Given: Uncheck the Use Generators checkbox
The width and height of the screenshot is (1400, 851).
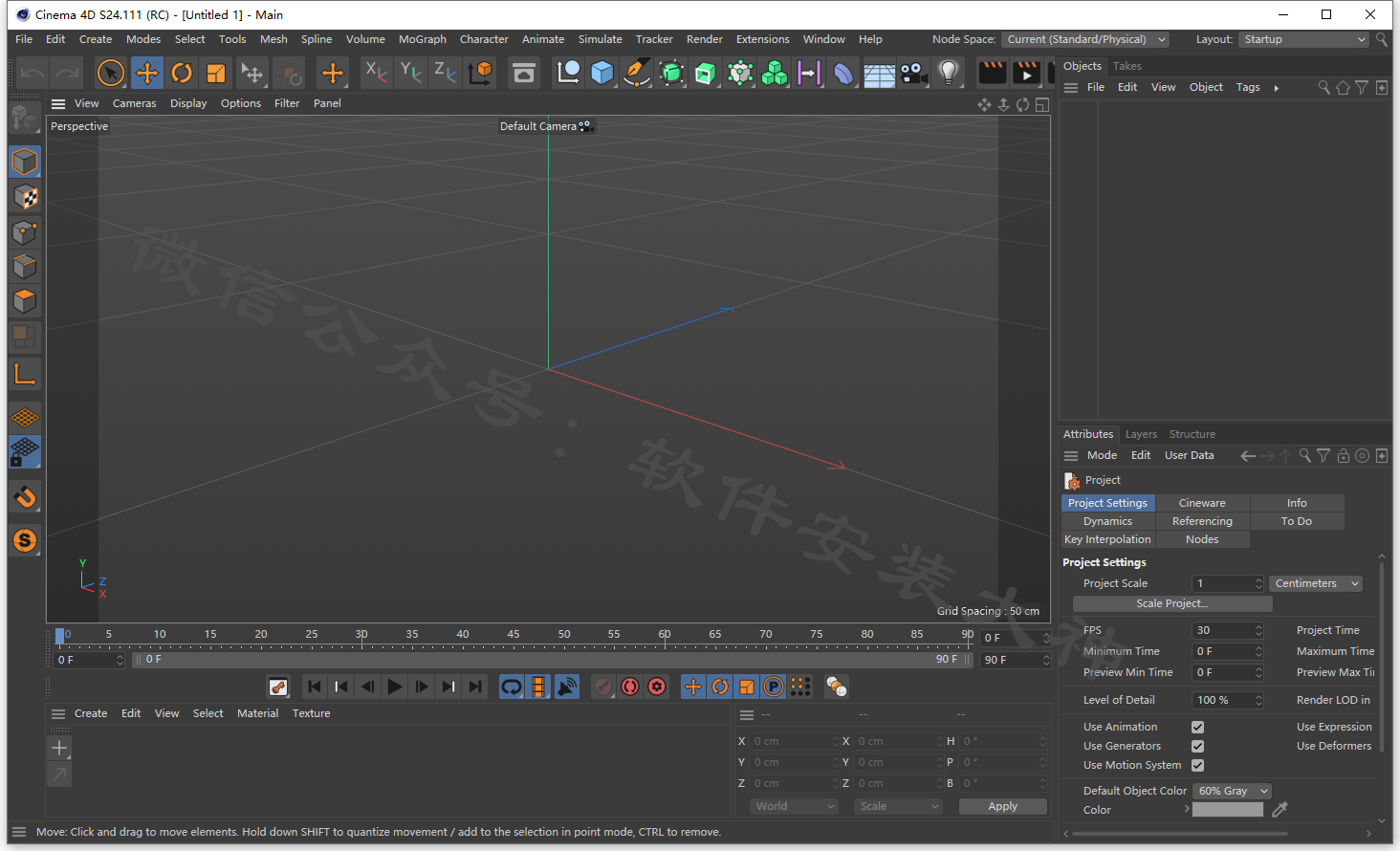Looking at the screenshot, I should click(x=1197, y=747).
